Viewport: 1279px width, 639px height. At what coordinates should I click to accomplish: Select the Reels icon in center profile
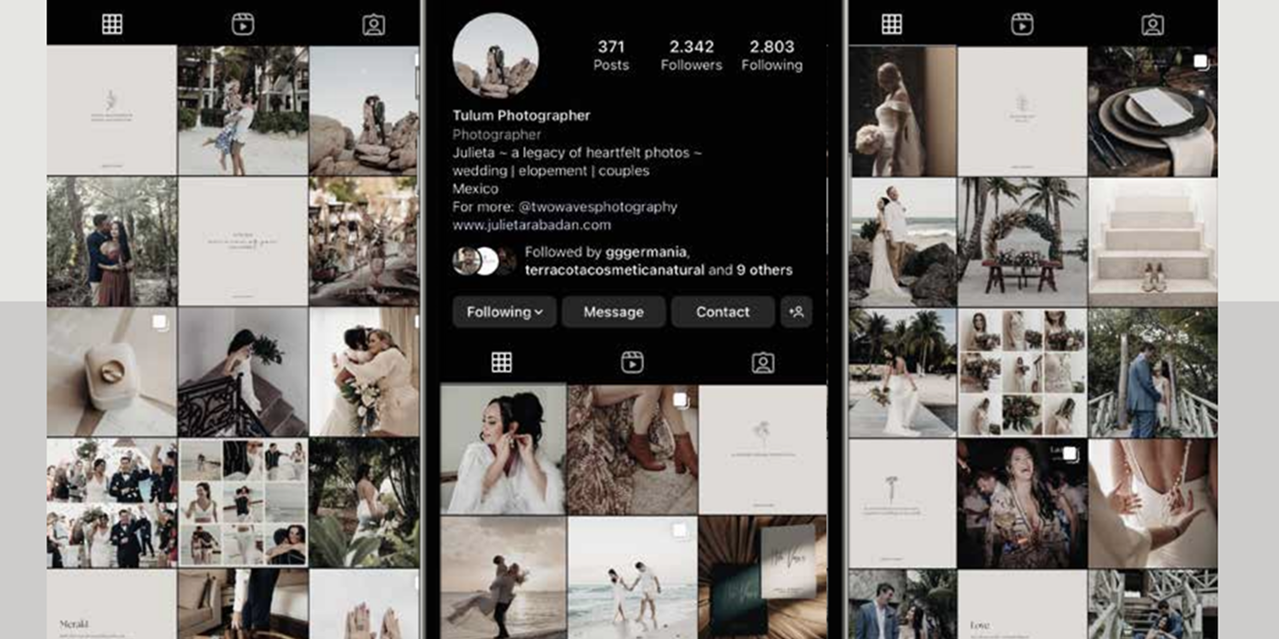point(632,362)
